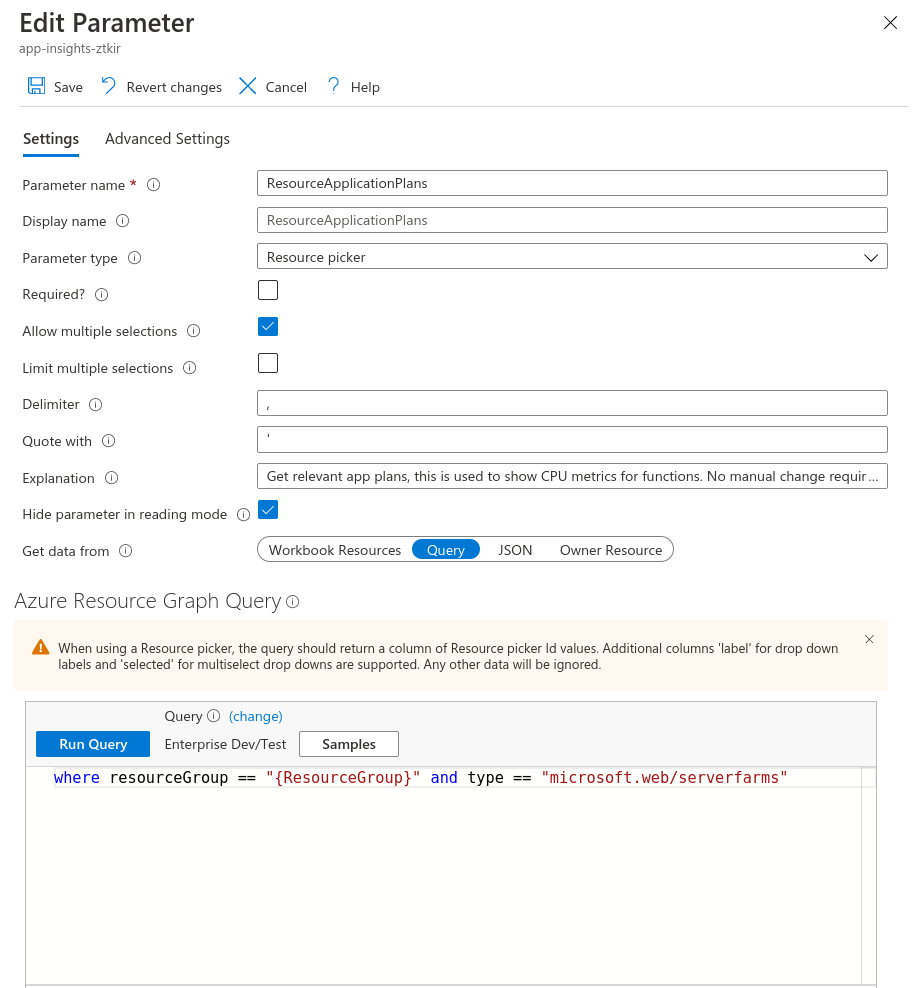Screen dimensions: 916x988
Task: Uncheck Allow multiple selections checkbox
Action: pyautogui.click(x=268, y=327)
